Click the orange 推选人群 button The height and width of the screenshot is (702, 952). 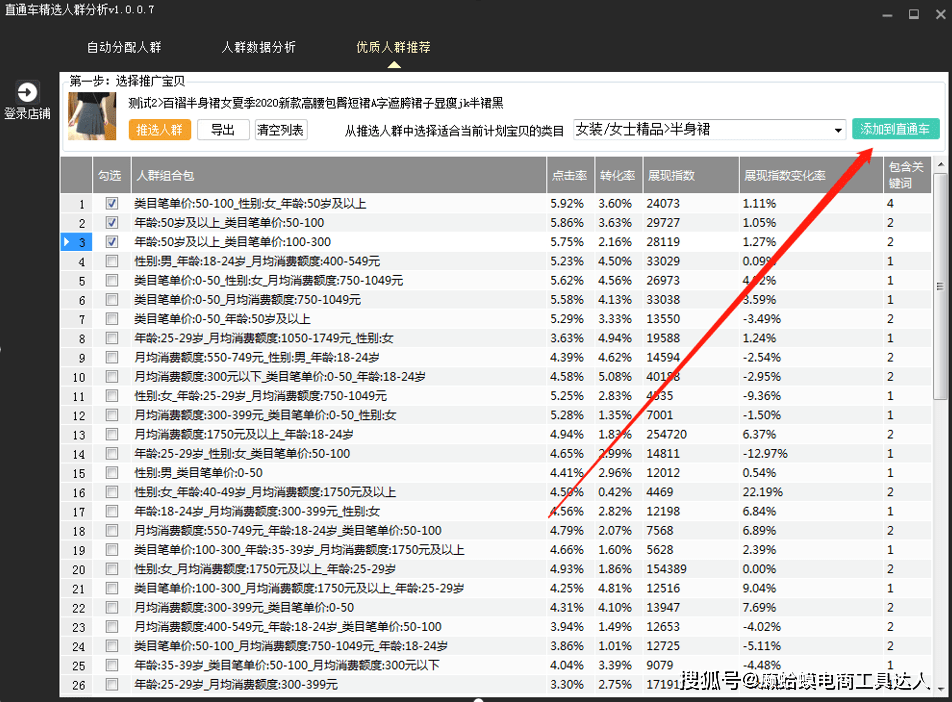tap(160, 130)
